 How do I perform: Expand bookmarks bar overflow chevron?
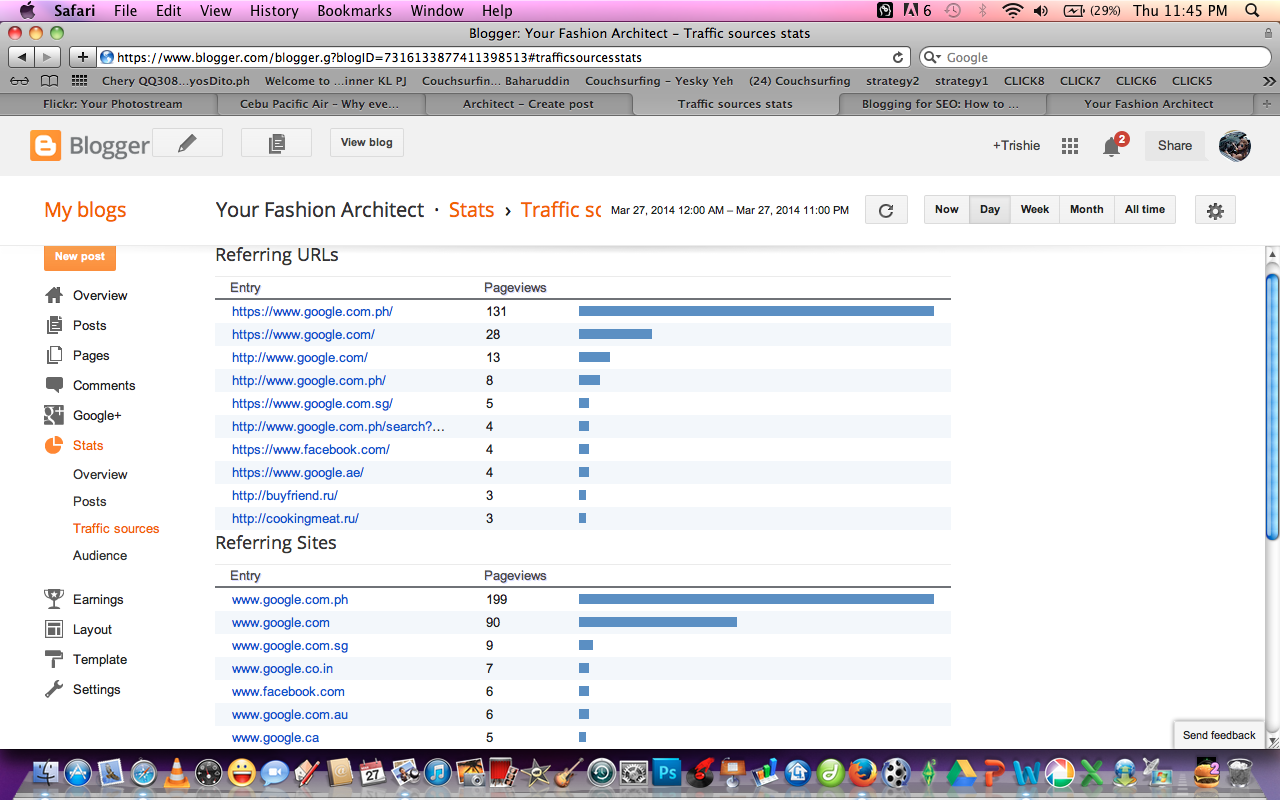[1269, 81]
